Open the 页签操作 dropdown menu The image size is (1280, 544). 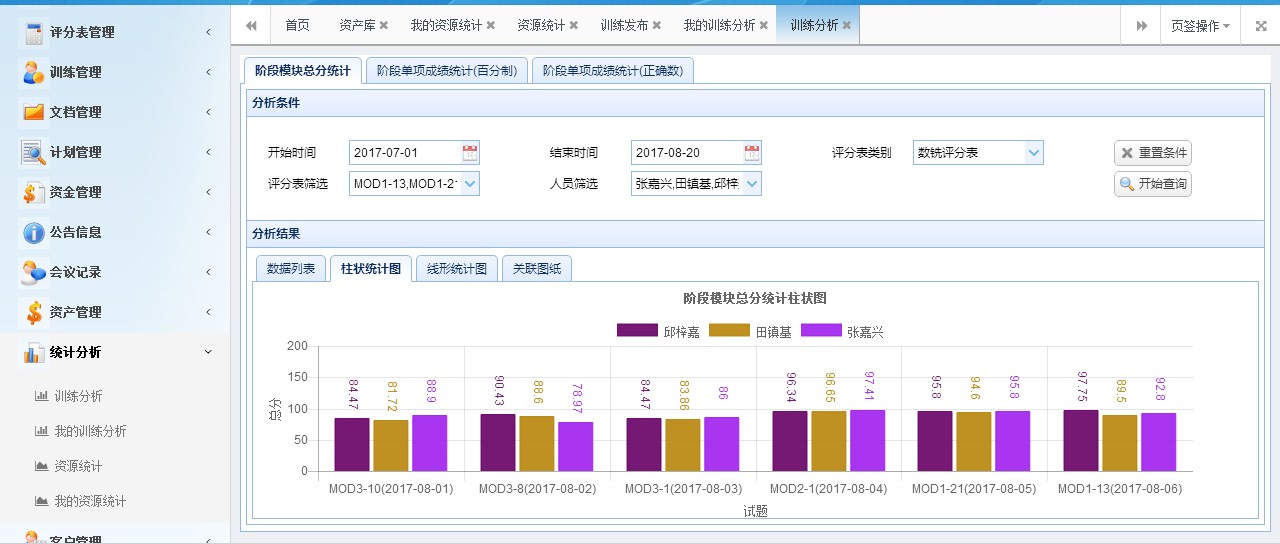[x=1200, y=26]
